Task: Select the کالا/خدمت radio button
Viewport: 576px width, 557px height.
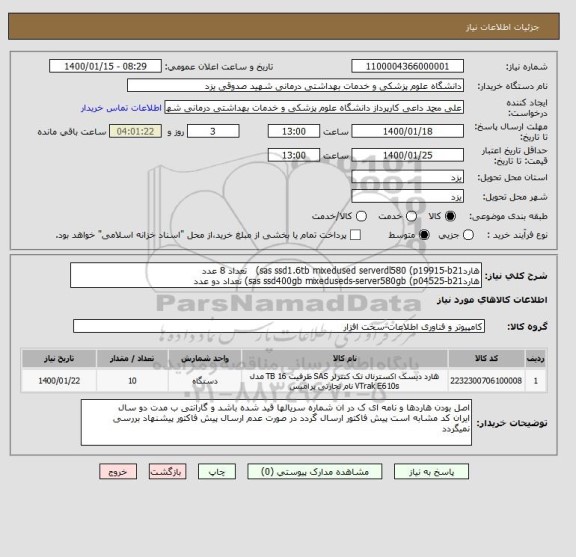Action: pos(361,216)
